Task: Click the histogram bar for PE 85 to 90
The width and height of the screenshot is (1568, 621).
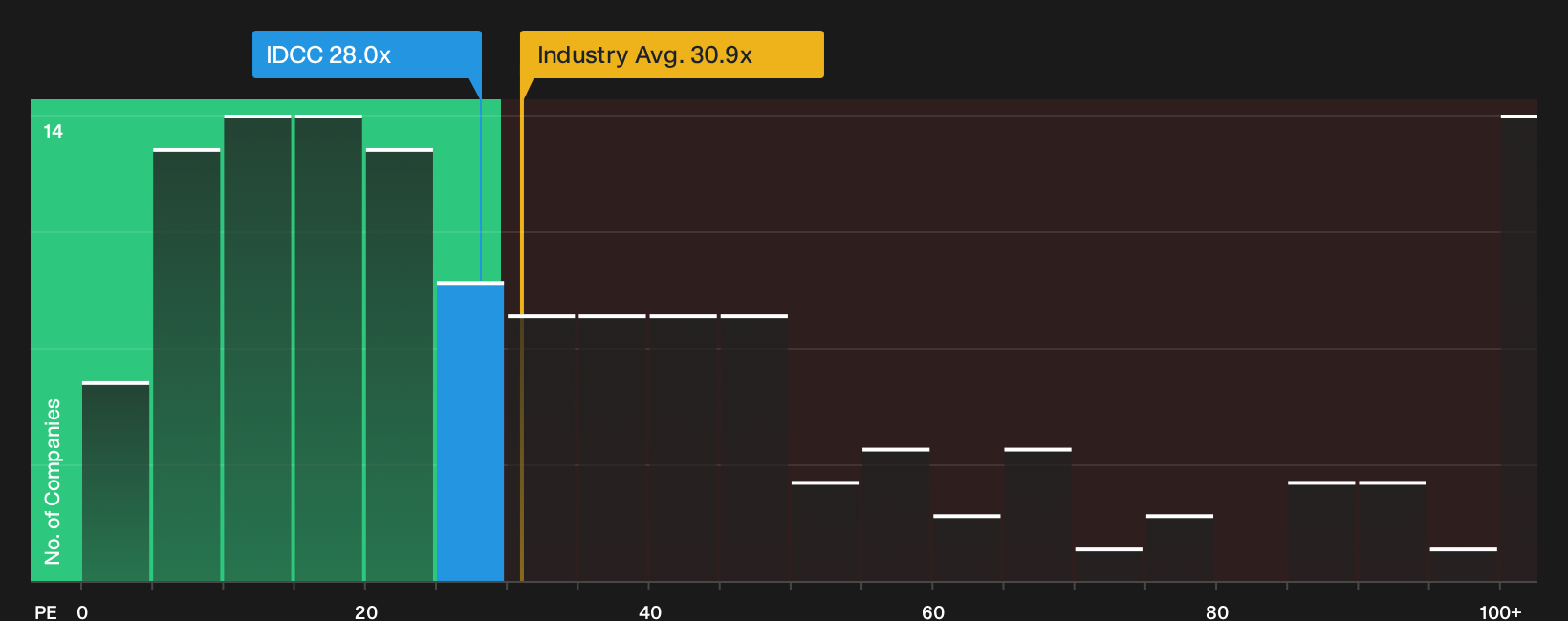Action: (1321, 531)
